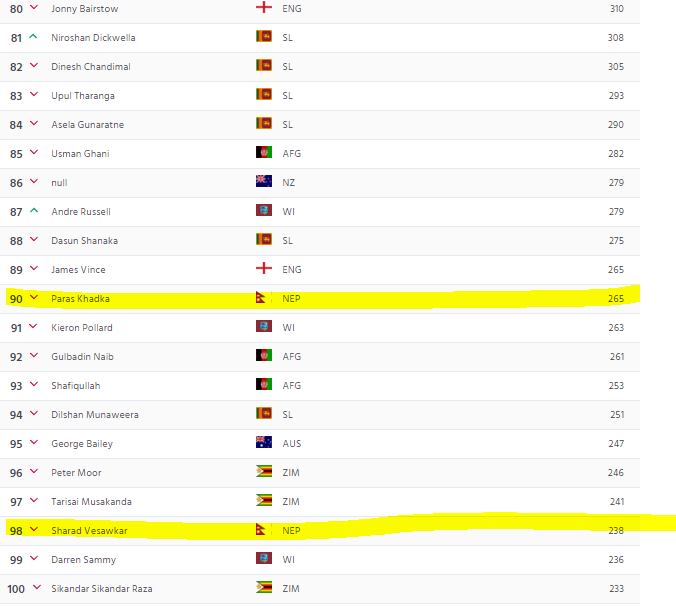Open Sharad Vesawkar's player name link
This screenshot has width=676, height=606.
89,530
